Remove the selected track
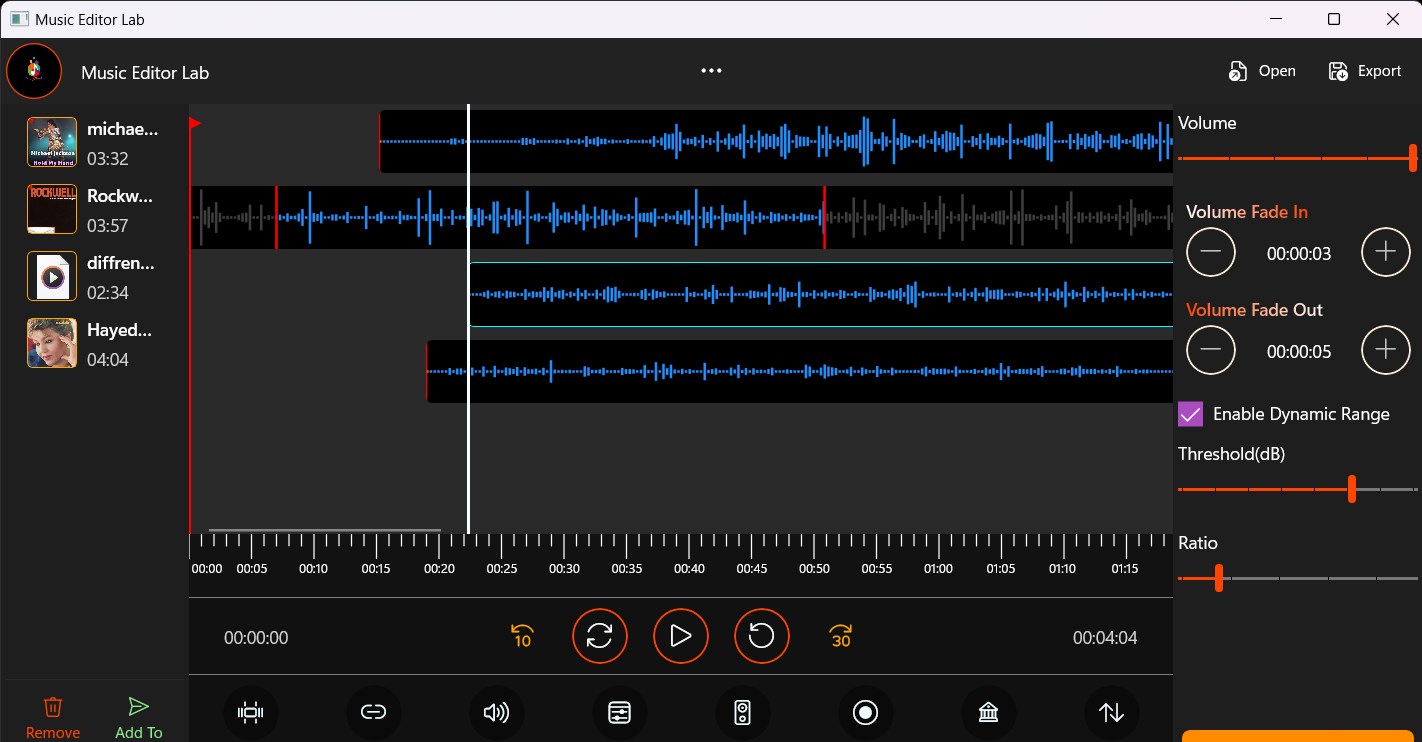The image size is (1422, 742). point(53,716)
